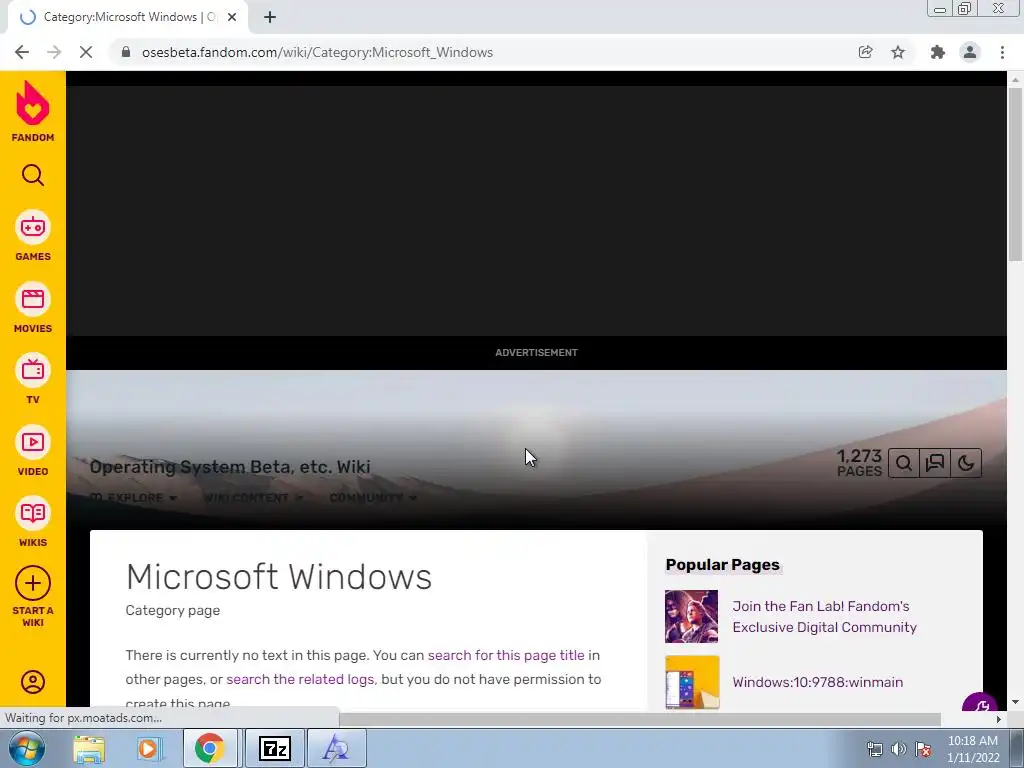
Task: Click the address bar URL field
Action: 483,52
